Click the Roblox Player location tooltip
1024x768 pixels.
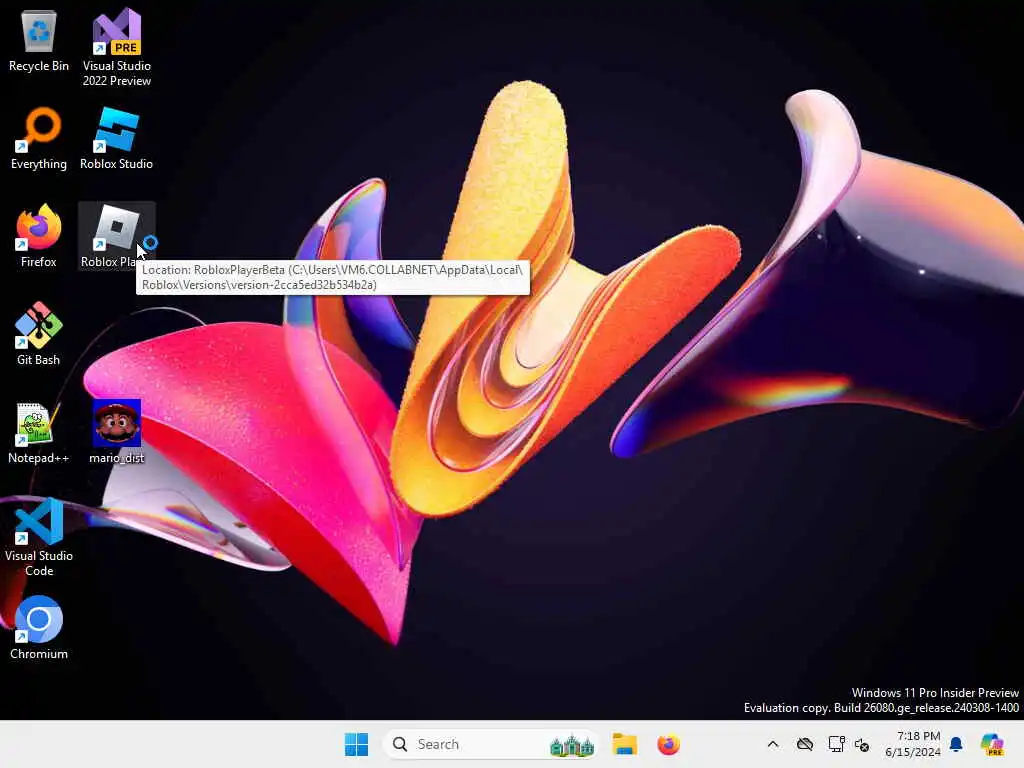(x=332, y=277)
